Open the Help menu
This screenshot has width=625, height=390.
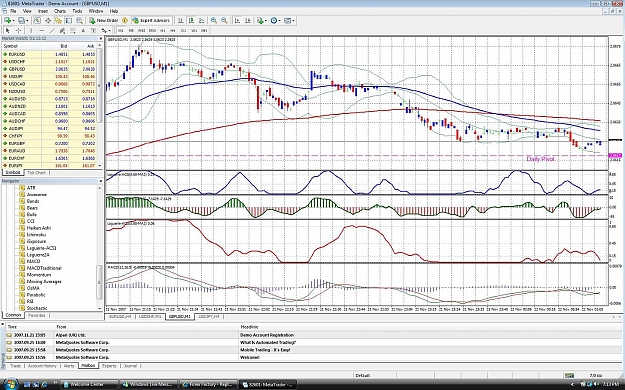point(114,11)
